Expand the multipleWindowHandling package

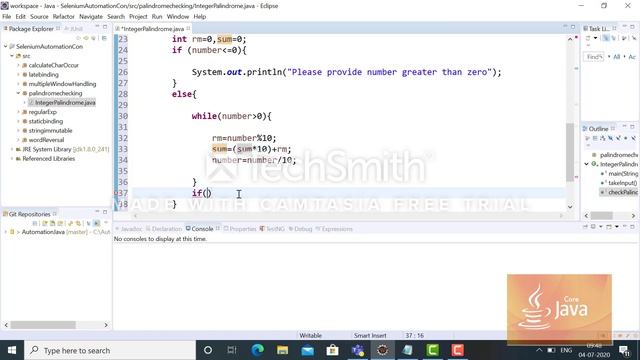pos(18,84)
